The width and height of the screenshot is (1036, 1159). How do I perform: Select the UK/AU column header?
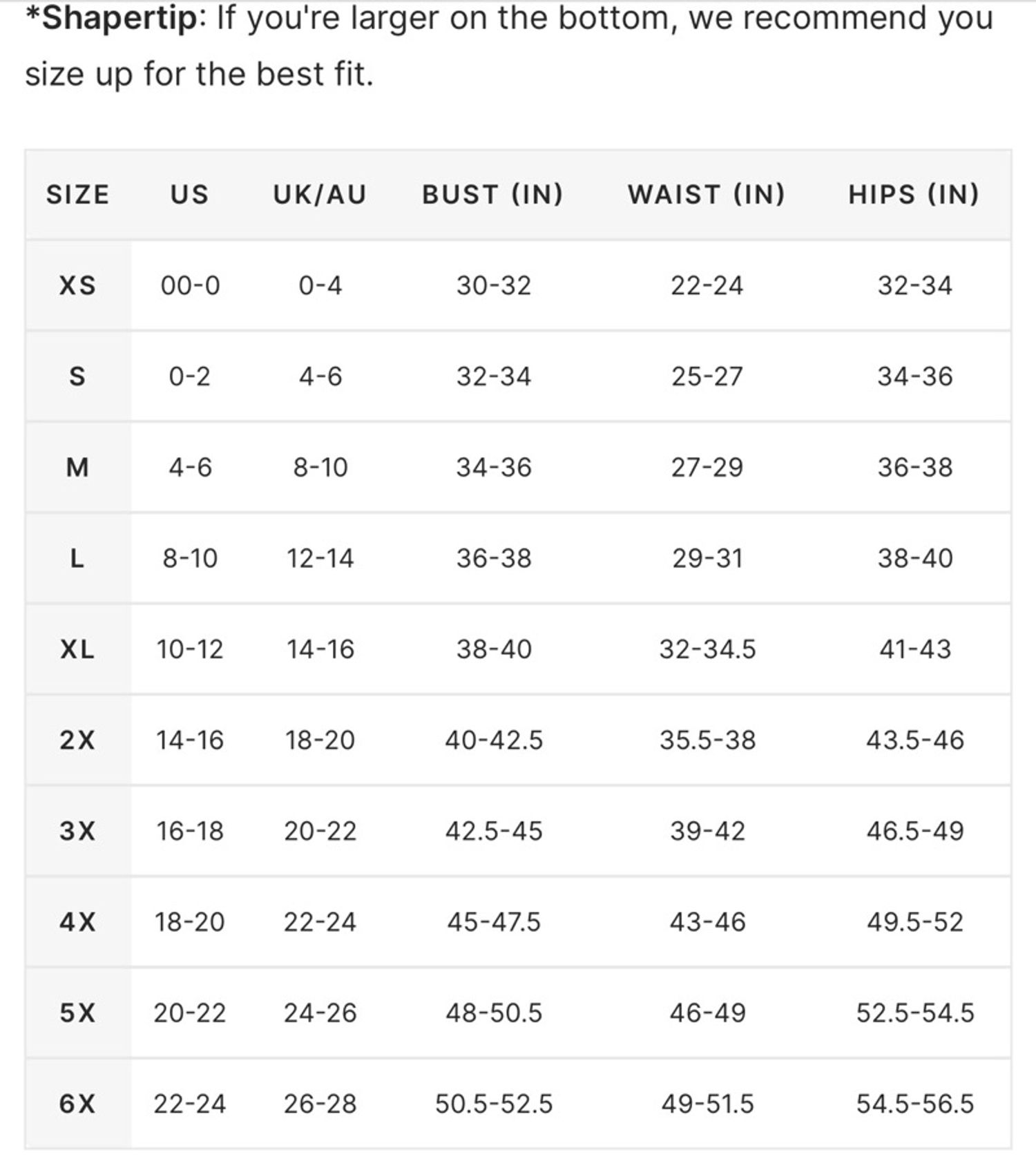pos(320,195)
